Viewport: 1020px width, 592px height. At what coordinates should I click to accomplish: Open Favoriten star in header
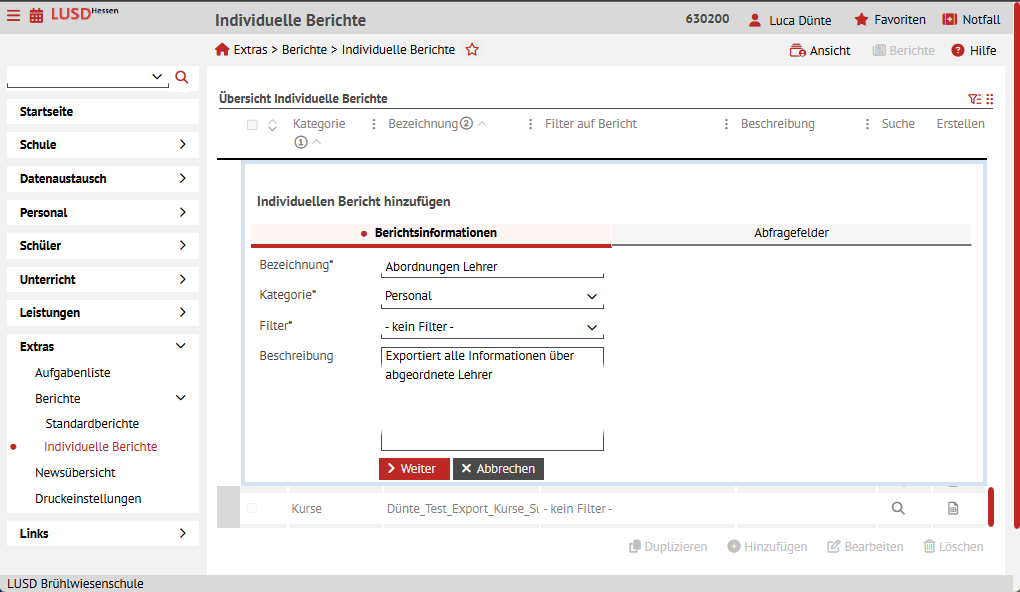[x=861, y=20]
